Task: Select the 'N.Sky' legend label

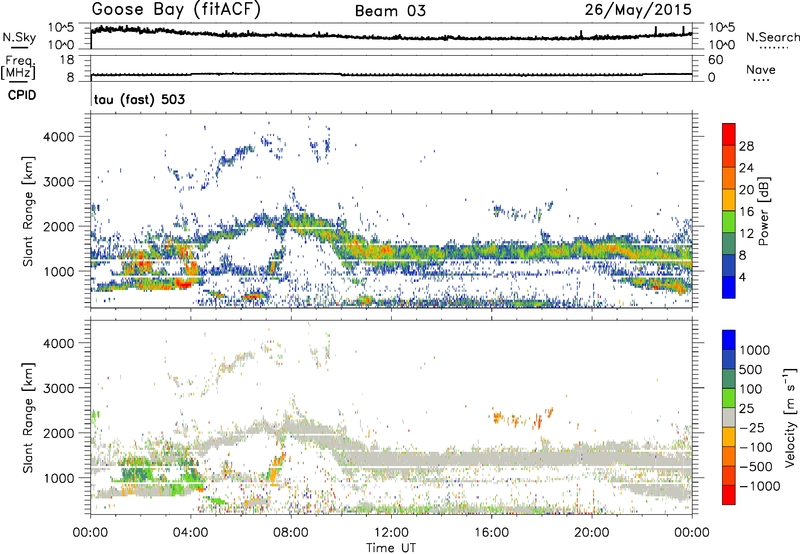Action: coord(19,37)
